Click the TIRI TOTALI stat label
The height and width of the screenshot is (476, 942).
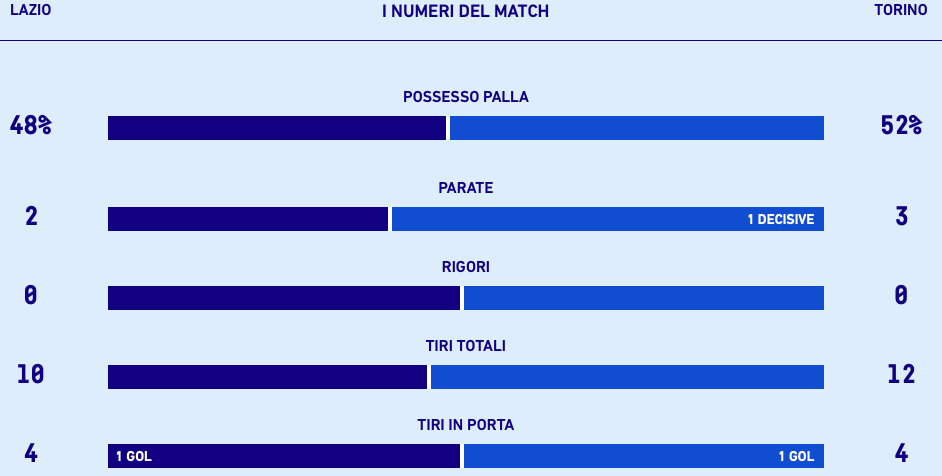(x=465, y=346)
